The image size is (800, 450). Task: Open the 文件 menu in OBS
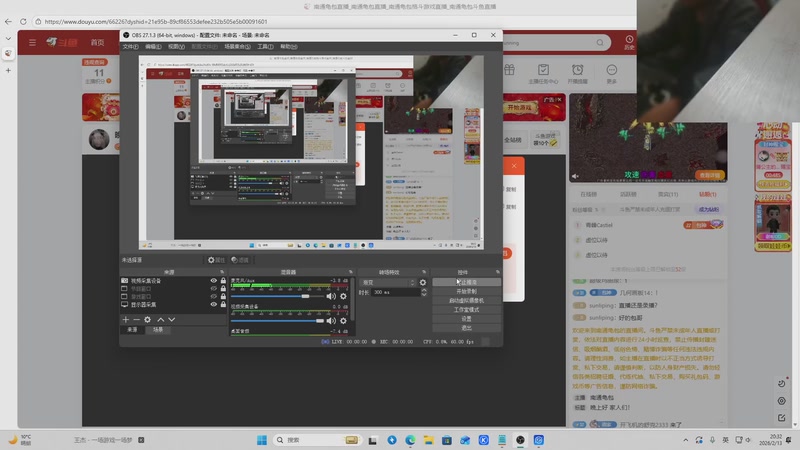(x=130, y=46)
